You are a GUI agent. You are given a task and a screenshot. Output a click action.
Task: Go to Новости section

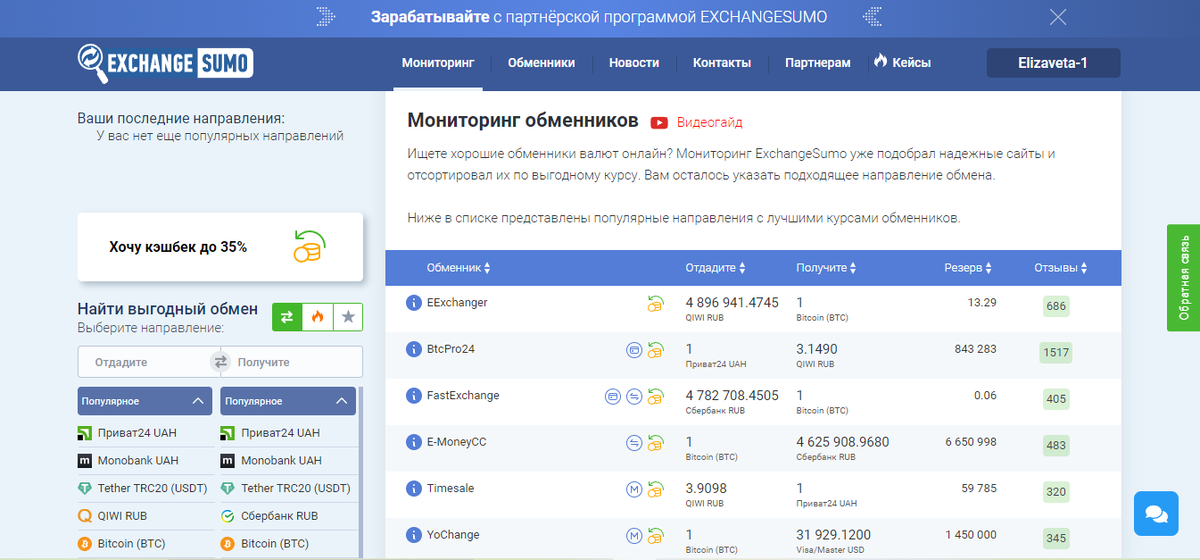point(634,62)
